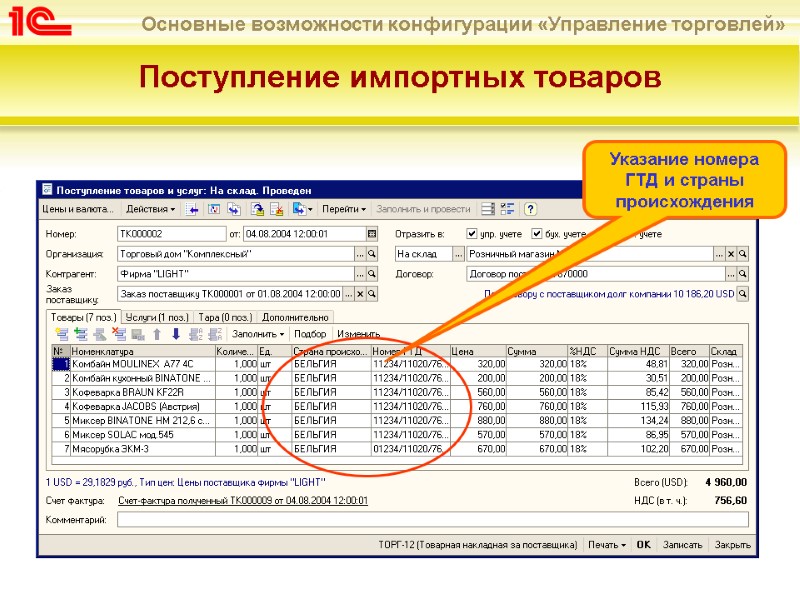The width and height of the screenshot is (800, 600).
Task: Toggle the налог. учете checkbox
Action: [600, 232]
